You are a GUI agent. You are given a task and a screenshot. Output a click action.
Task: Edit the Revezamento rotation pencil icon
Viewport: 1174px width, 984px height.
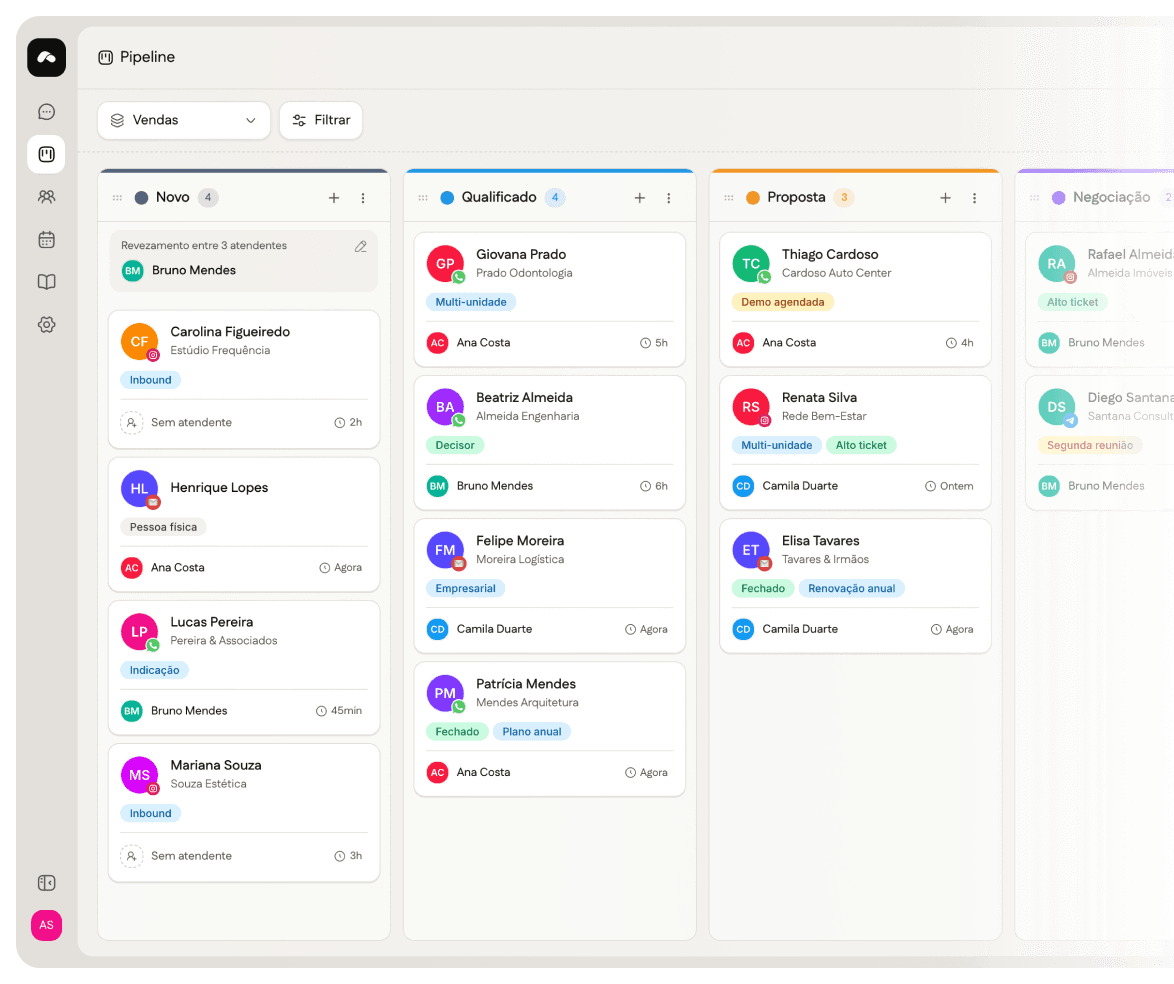(361, 246)
